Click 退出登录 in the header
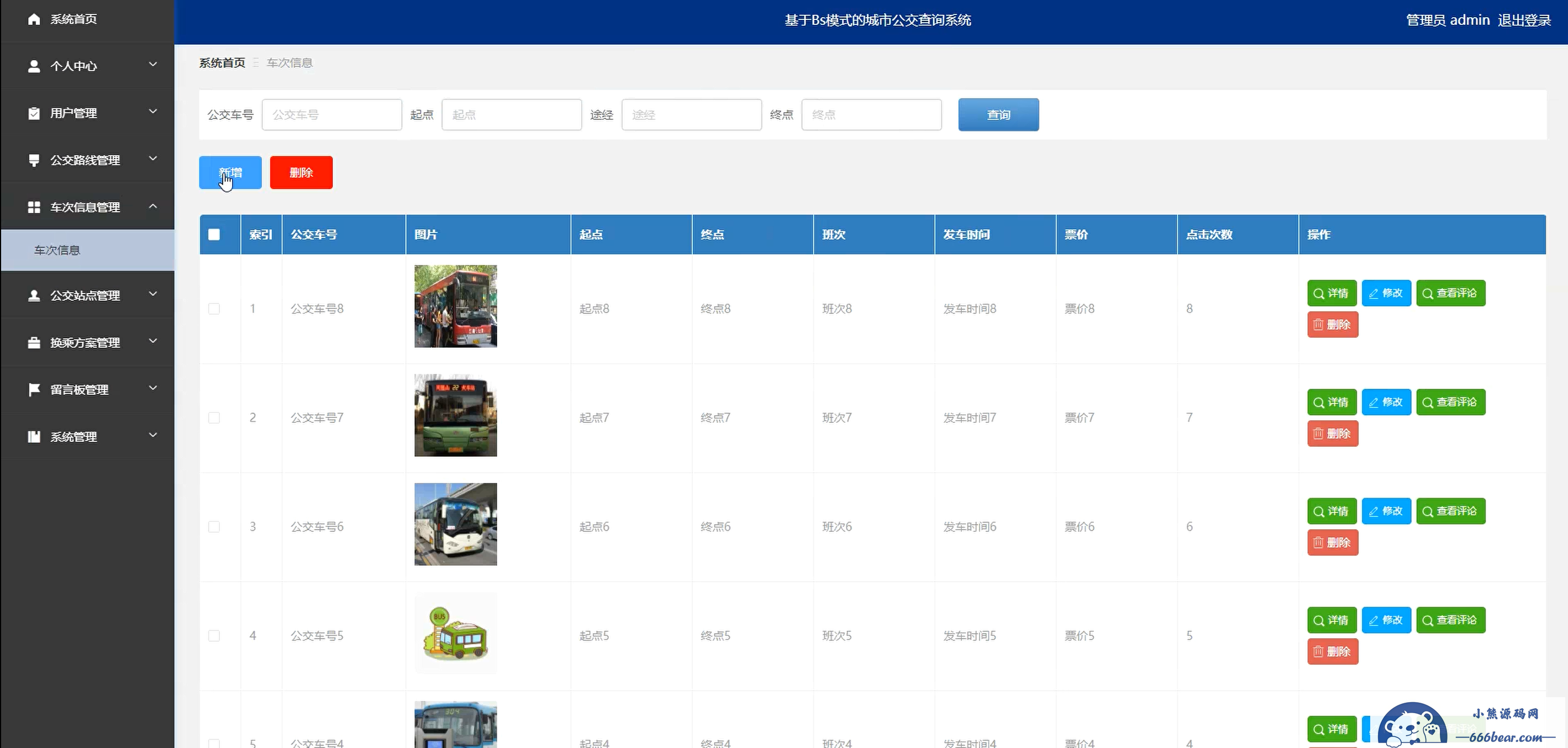Screen dimensions: 1568x748 [1524, 20]
